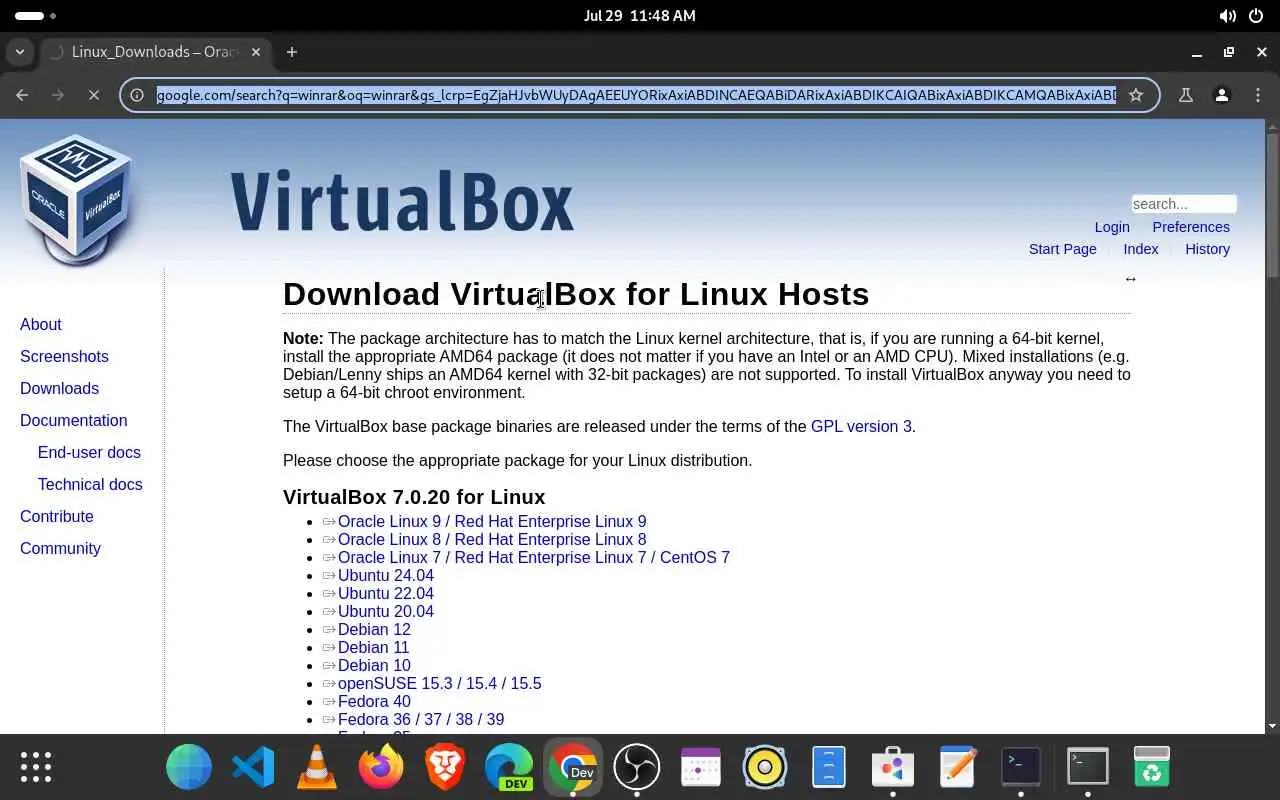
Task: Open Community in sidebar
Action: (60, 548)
